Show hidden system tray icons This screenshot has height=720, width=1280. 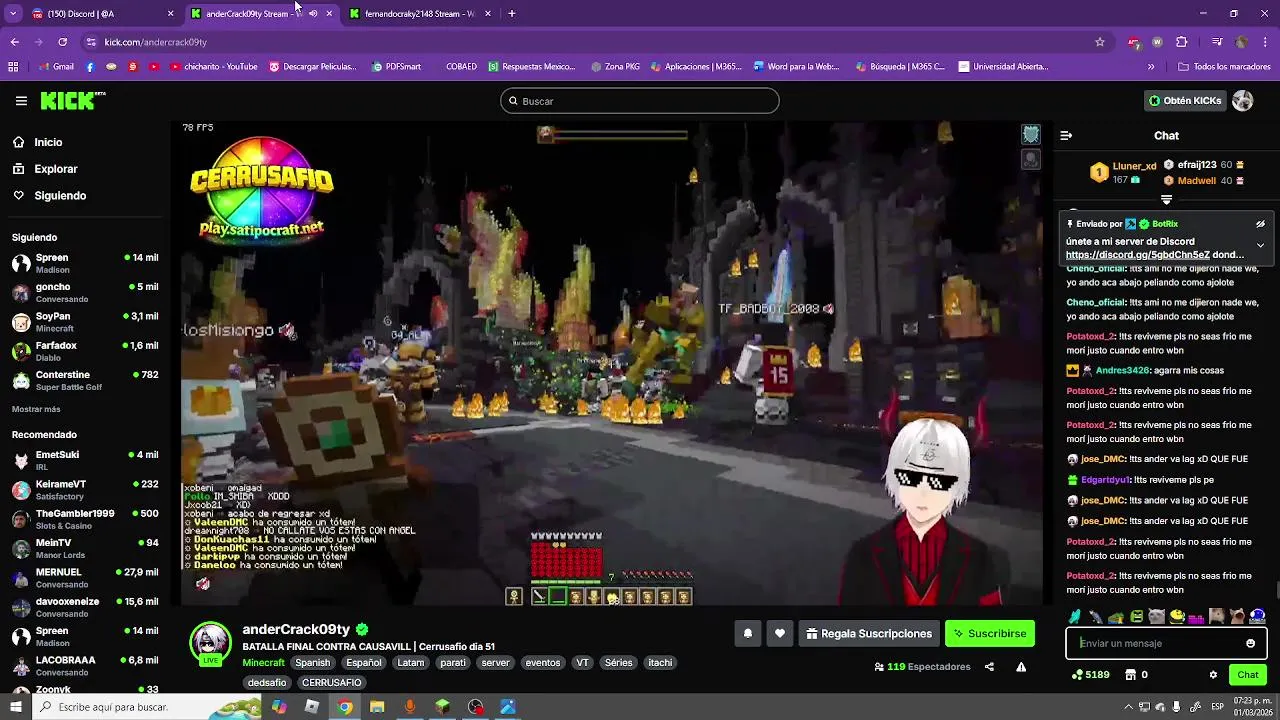pyautogui.click(x=1128, y=707)
